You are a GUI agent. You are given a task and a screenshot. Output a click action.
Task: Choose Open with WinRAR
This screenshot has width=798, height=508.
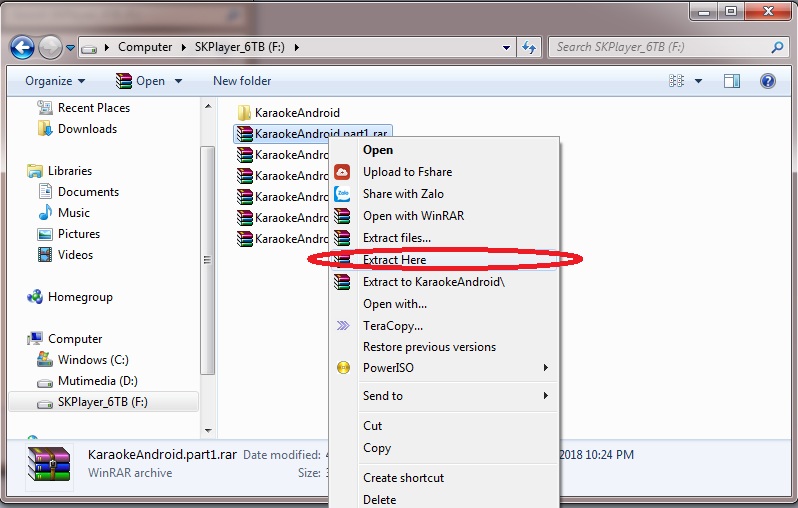444,216
